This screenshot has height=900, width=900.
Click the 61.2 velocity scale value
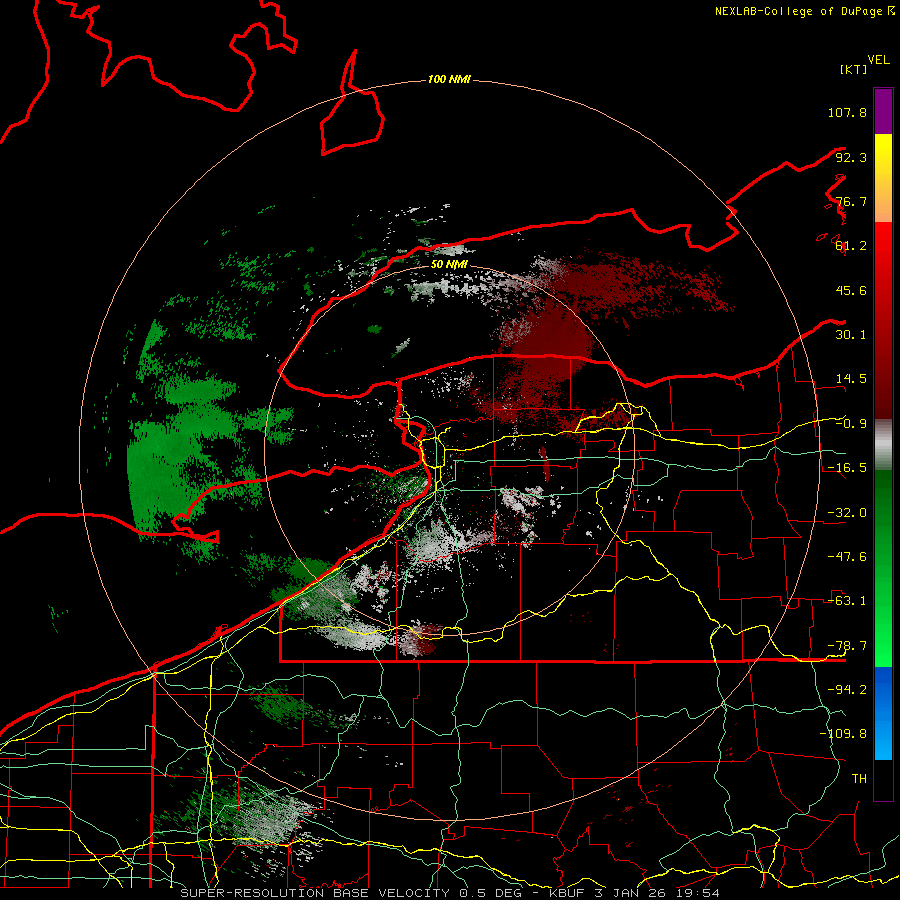click(851, 246)
